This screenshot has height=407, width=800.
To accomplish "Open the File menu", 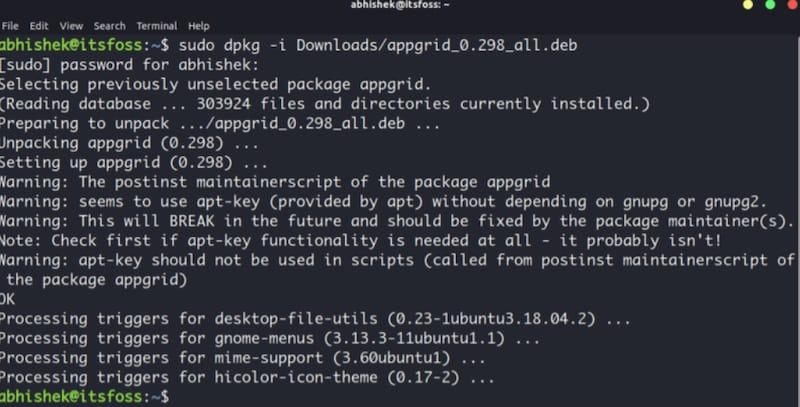I will 10,26.
